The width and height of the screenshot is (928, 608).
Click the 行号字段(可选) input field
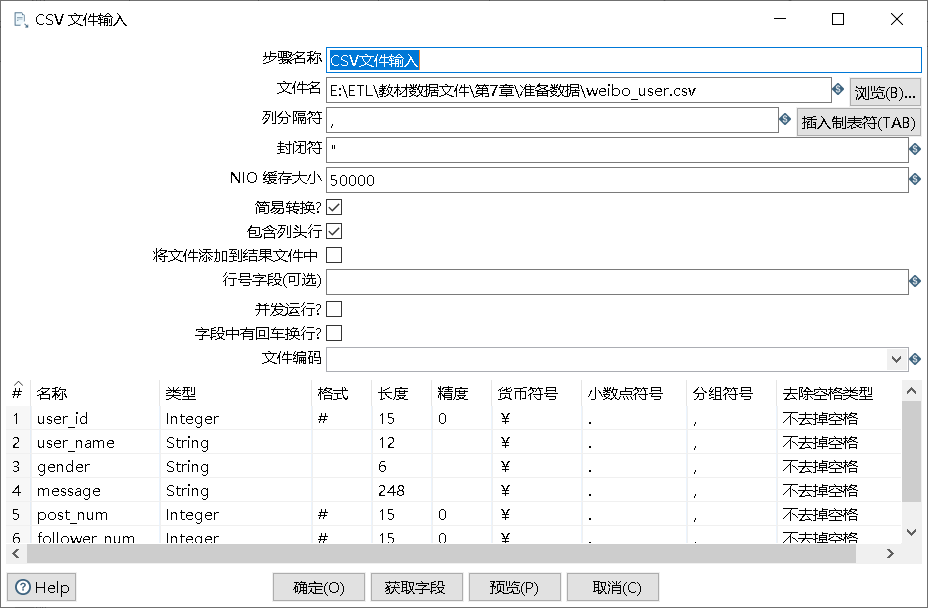[x=617, y=282]
